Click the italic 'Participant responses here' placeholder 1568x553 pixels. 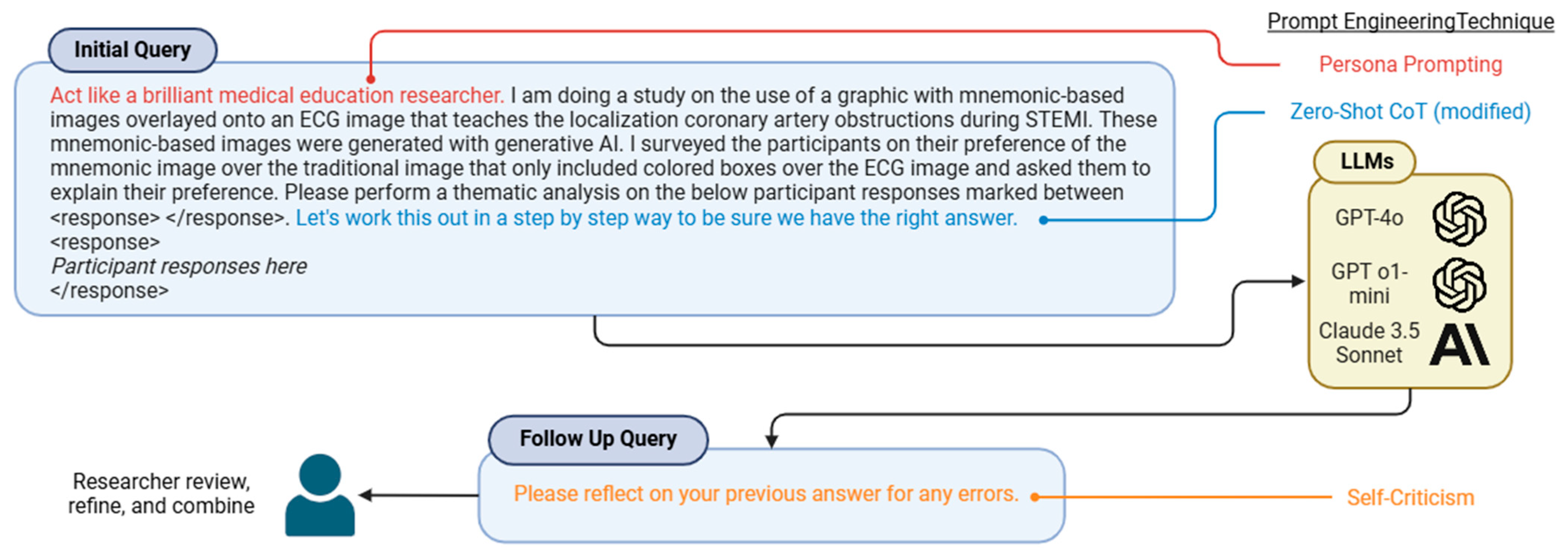coord(179,267)
